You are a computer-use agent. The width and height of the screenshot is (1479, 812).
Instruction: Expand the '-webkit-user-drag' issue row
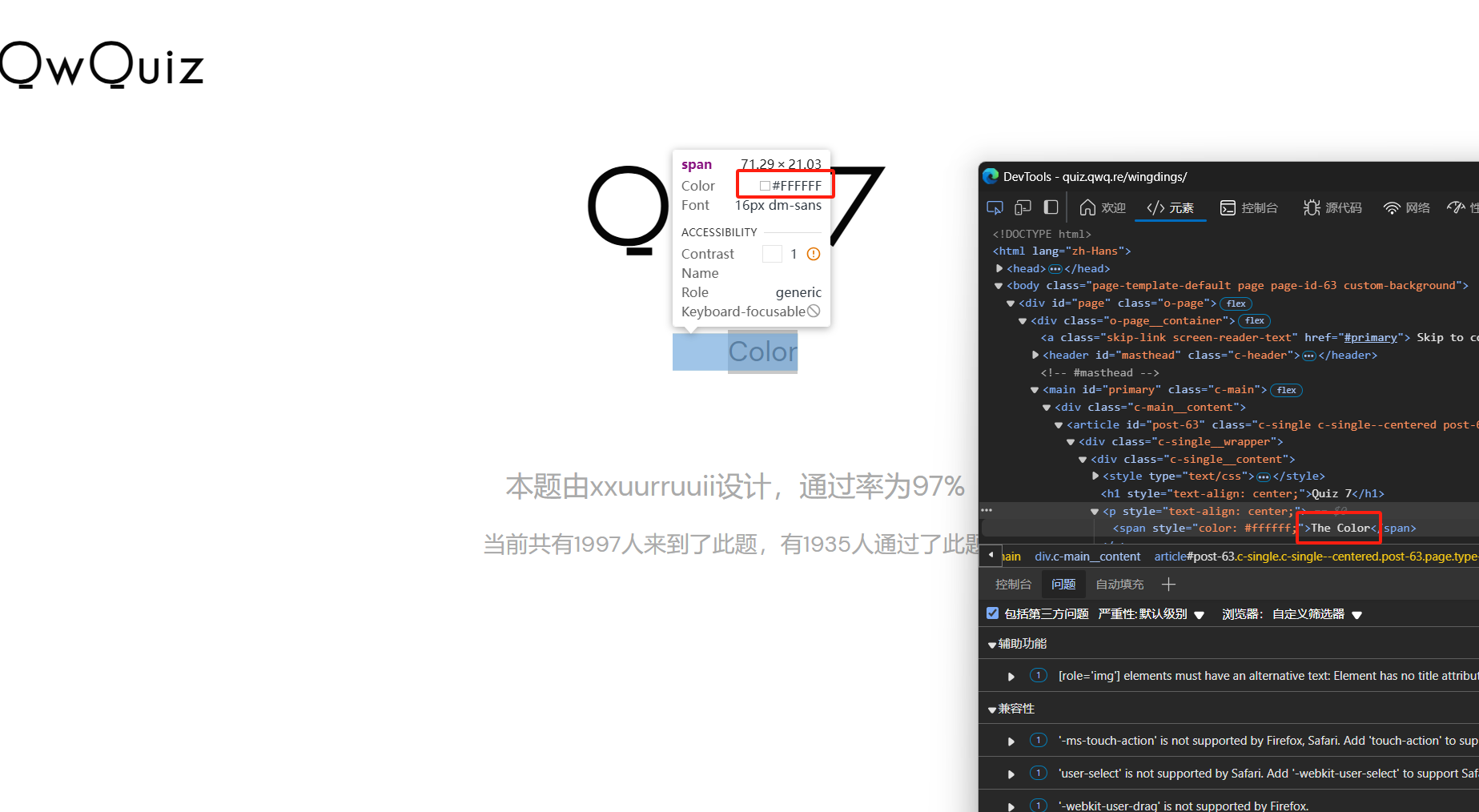click(1011, 806)
